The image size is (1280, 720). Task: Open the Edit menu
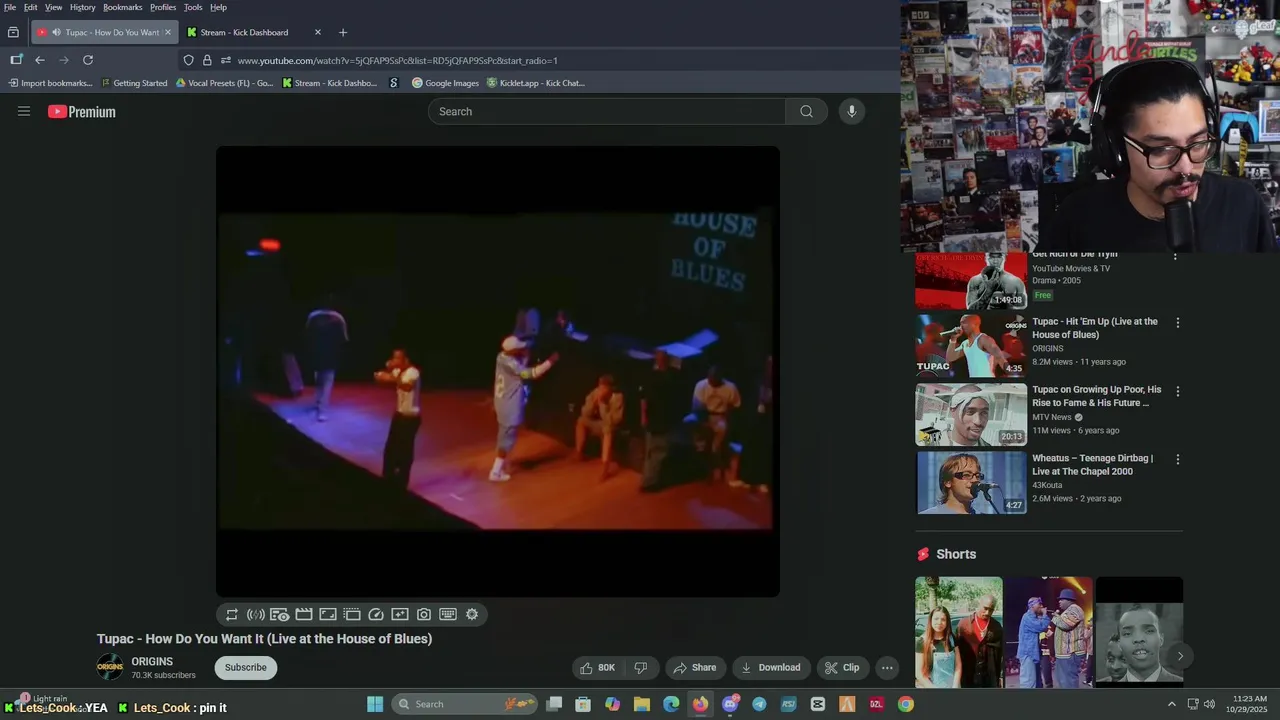pyautogui.click(x=31, y=7)
